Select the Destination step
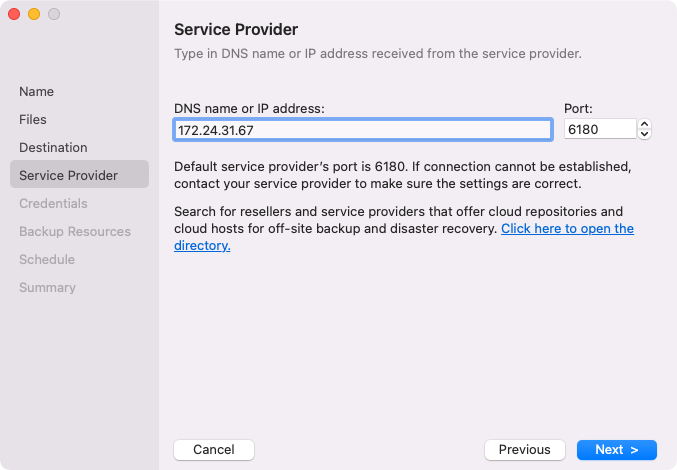Image resolution: width=677 pixels, height=470 pixels. click(x=53, y=147)
